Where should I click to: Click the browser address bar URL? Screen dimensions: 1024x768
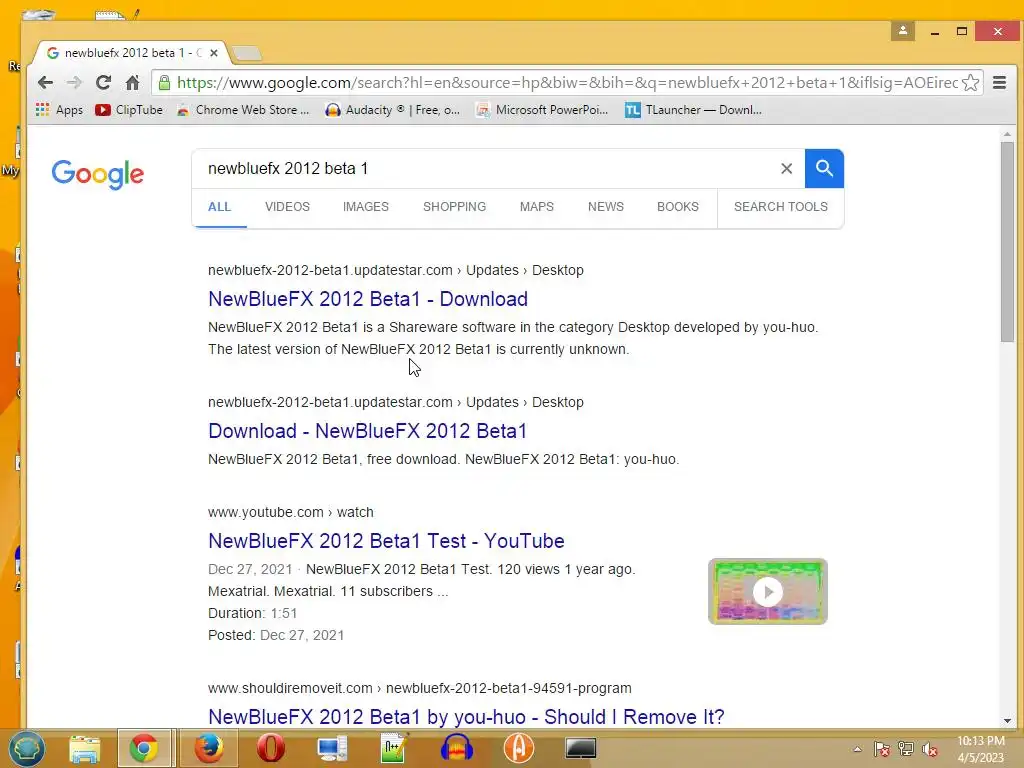[567, 82]
